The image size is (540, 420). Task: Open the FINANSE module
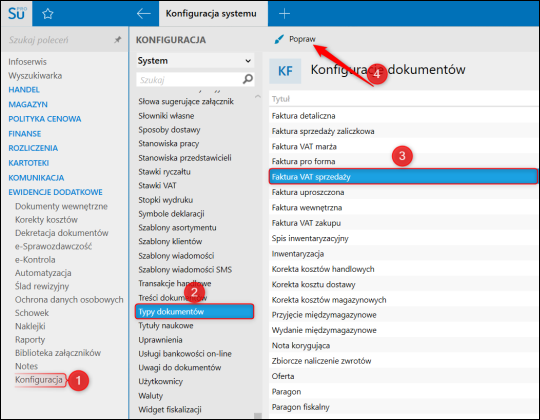(24, 134)
